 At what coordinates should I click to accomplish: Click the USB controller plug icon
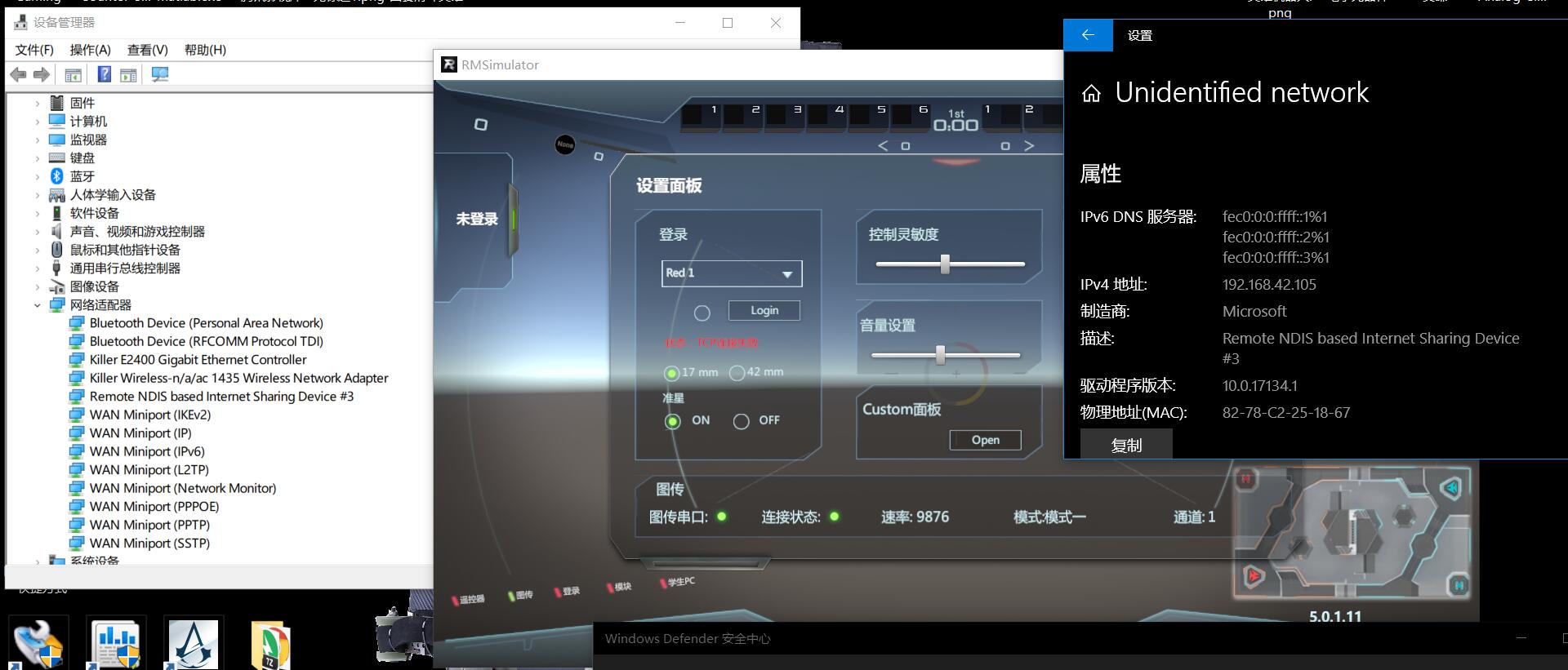point(56,268)
